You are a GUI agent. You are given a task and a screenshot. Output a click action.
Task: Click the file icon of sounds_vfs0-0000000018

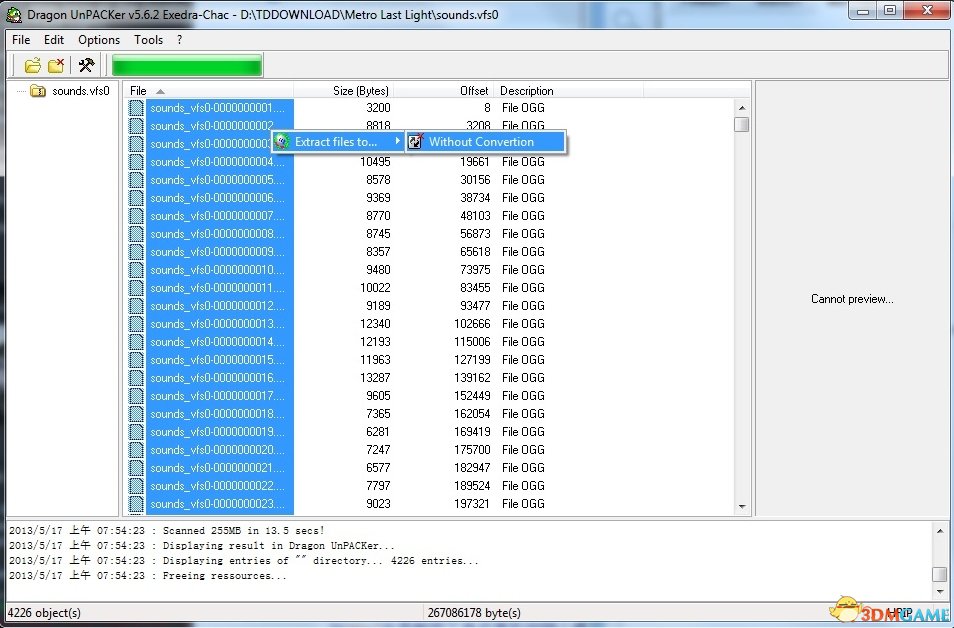click(x=136, y=414)
